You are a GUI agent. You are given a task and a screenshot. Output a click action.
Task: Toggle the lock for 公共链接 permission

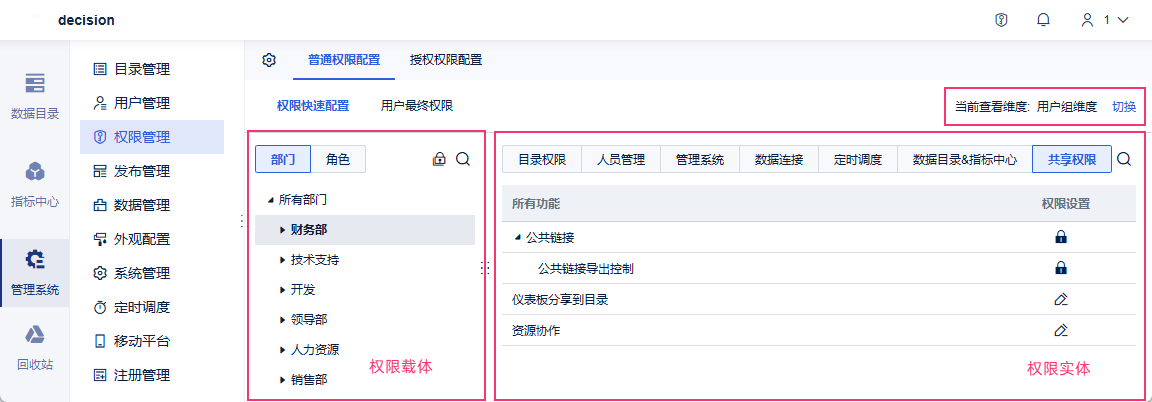(1061, 237)
